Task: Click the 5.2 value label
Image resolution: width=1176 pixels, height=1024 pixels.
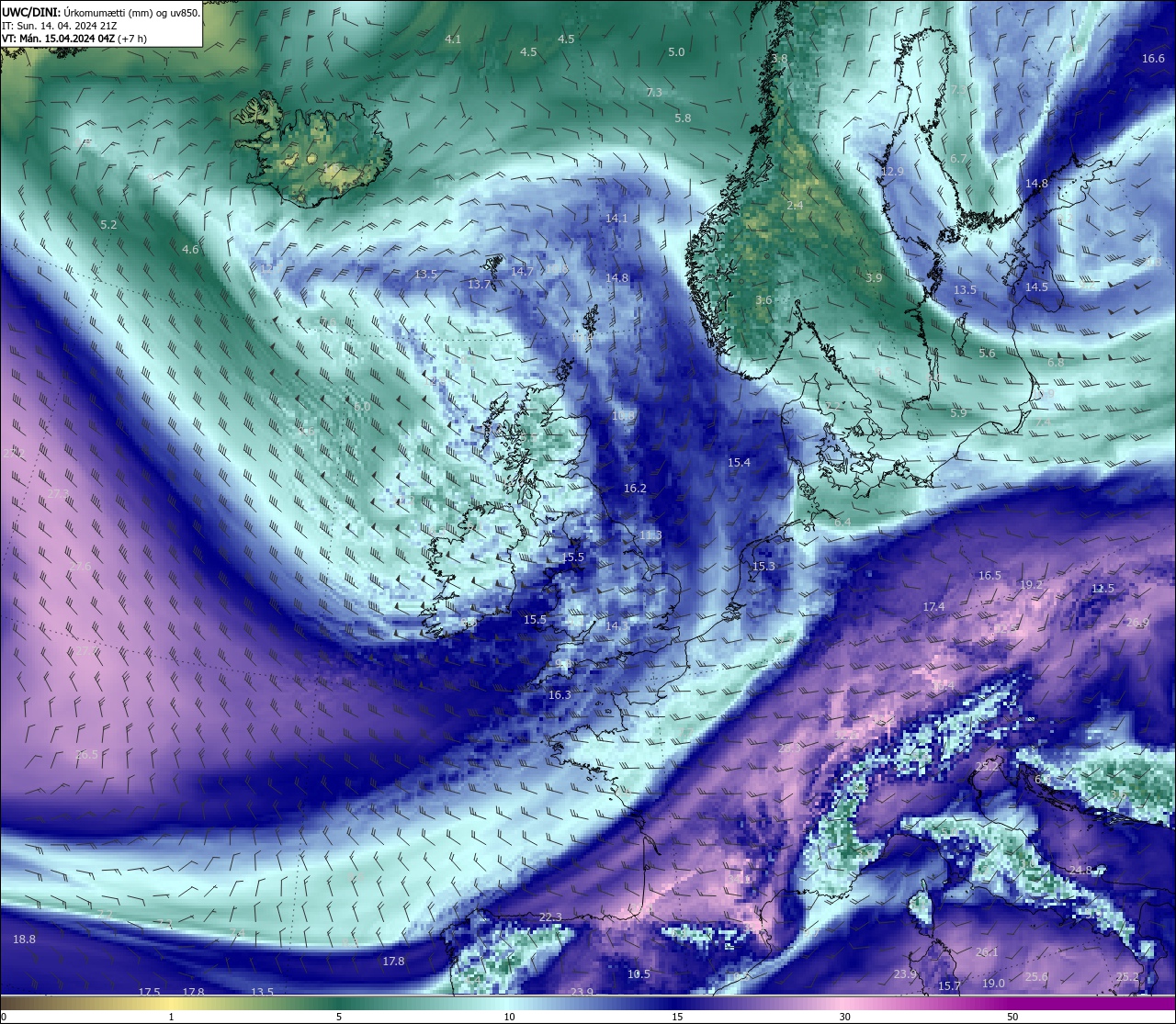Action: pyautogui.click(x=108, y=225)
